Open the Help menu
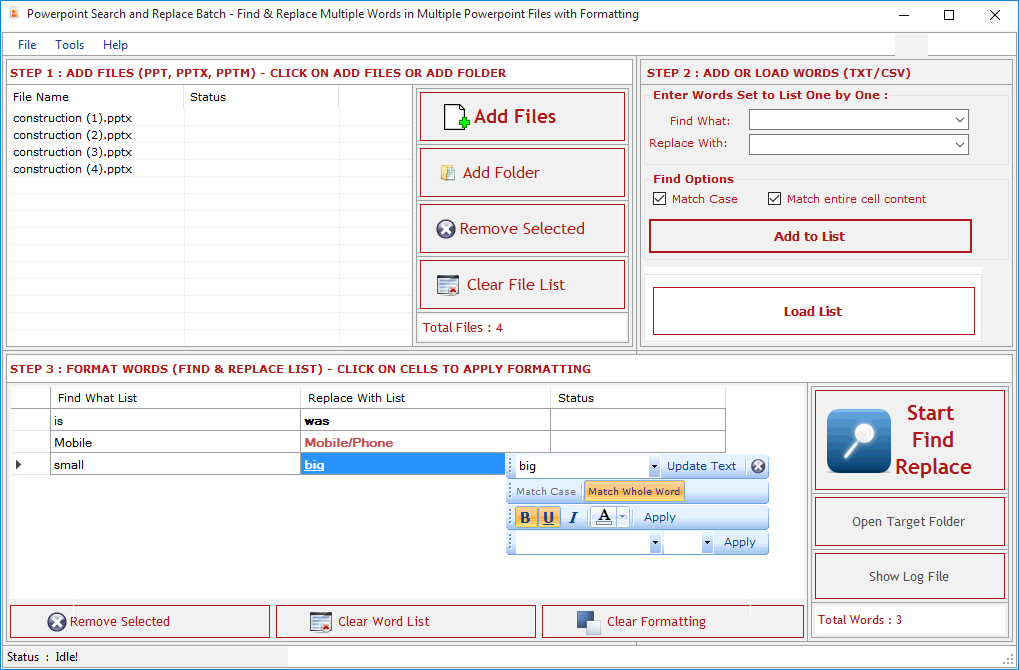 coord(116,45)
